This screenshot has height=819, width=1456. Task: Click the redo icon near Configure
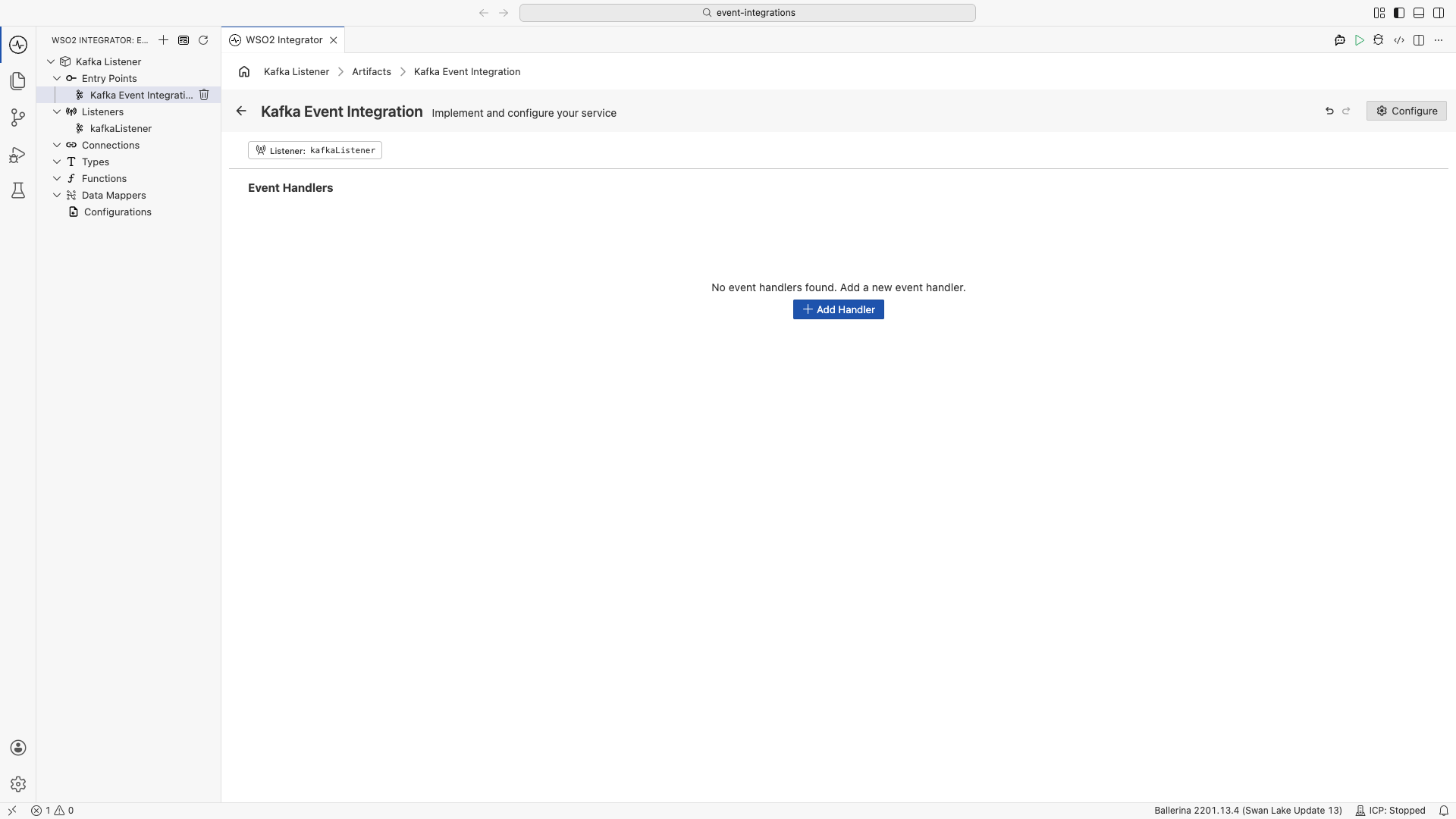pos(1347,111)
